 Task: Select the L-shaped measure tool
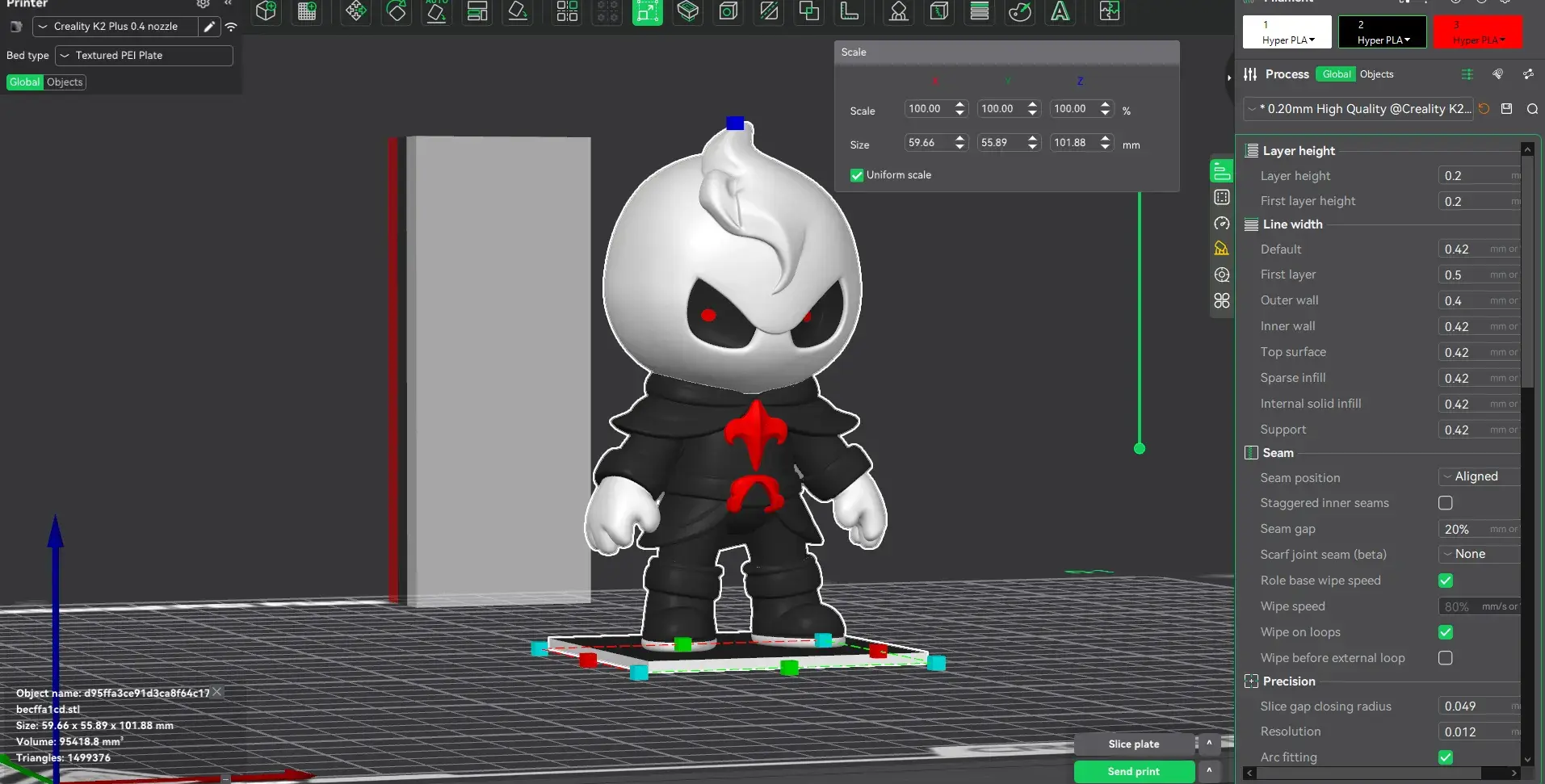point(850,11)
